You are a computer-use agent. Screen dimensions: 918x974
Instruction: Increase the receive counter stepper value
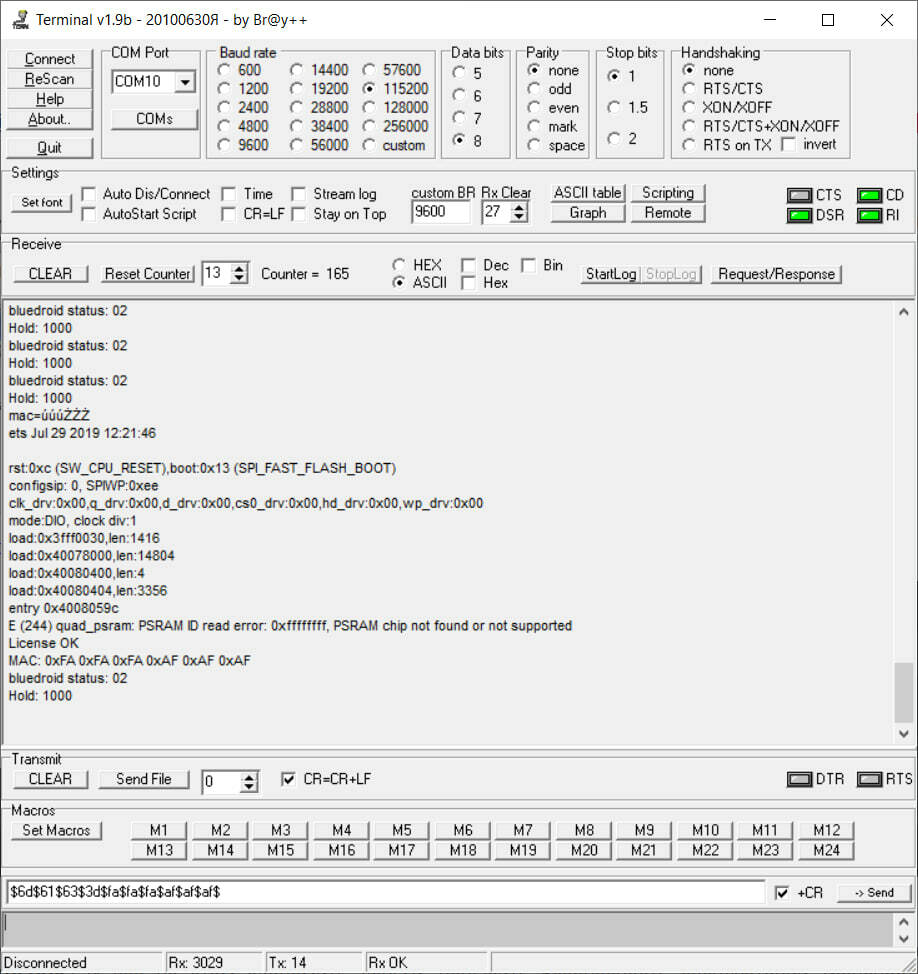pos(239,269)
